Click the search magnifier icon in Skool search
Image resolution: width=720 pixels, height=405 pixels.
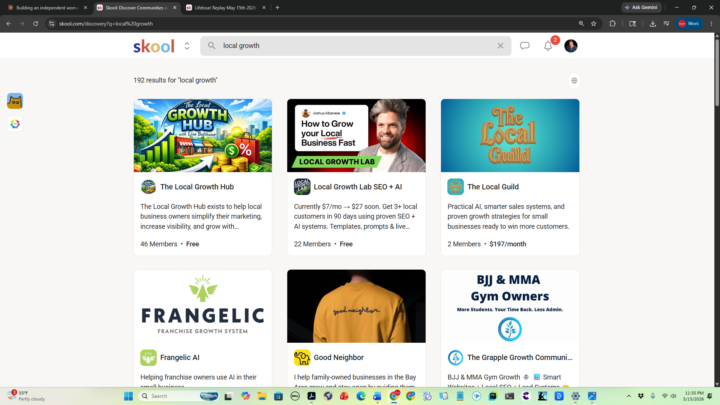pyautogui.click(x=211, y=45)
